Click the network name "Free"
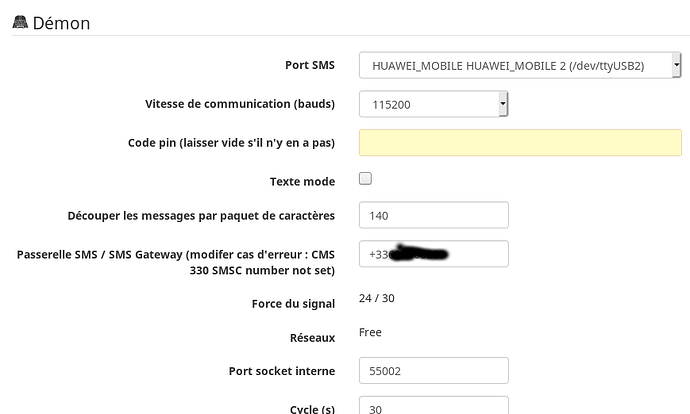Viewport: 690px width, 414px height. click(x=370, y=333)
